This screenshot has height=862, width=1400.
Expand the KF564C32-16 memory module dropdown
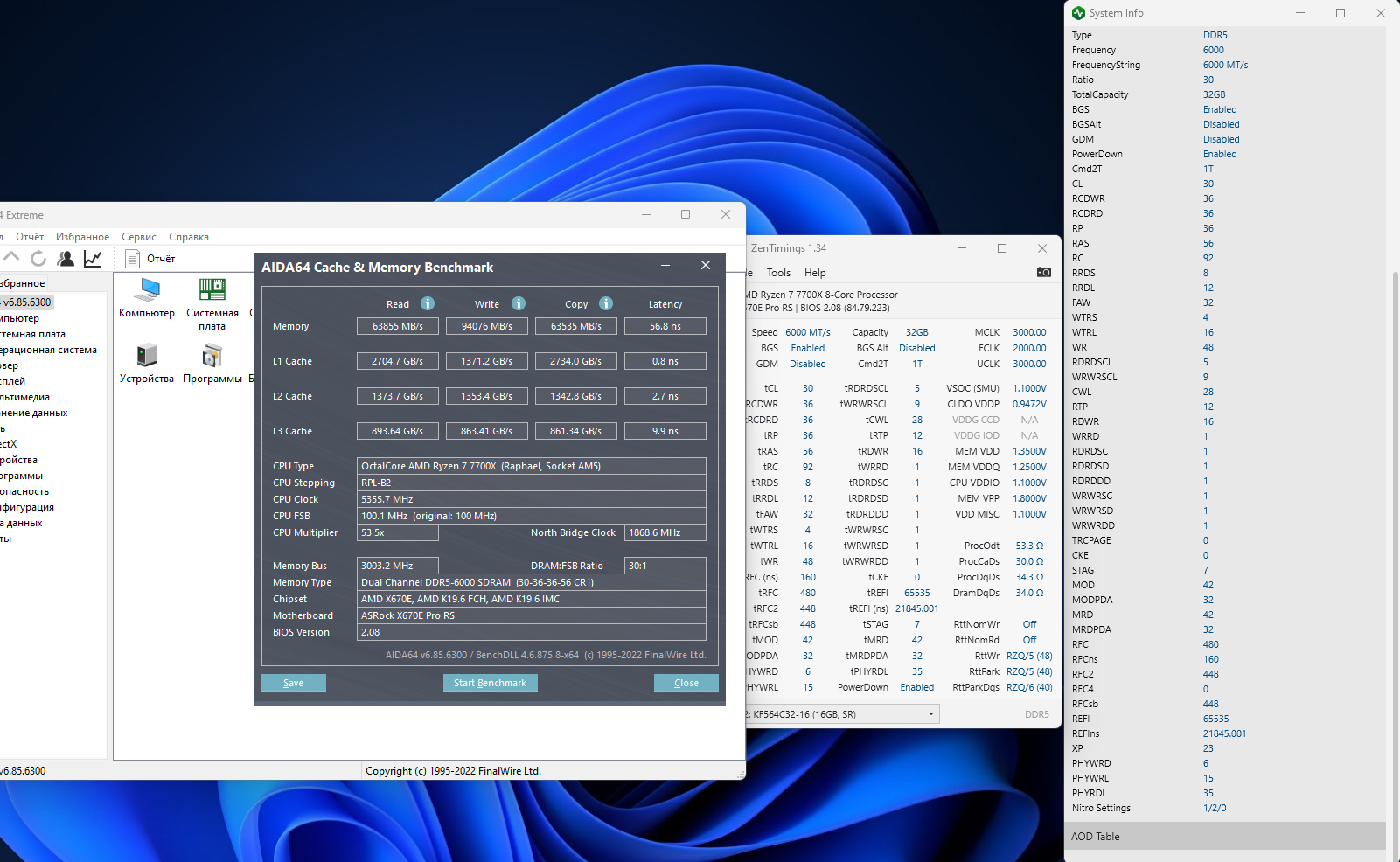(930, 714)
